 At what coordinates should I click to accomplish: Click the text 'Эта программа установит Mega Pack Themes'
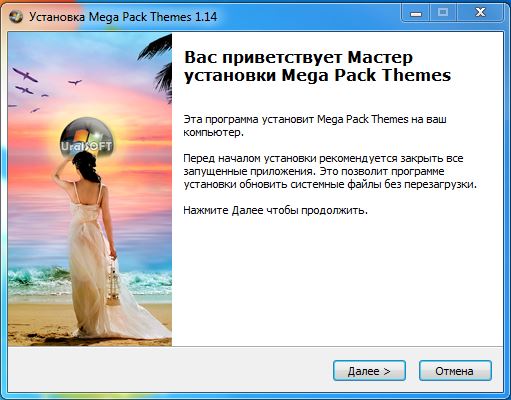315,126
